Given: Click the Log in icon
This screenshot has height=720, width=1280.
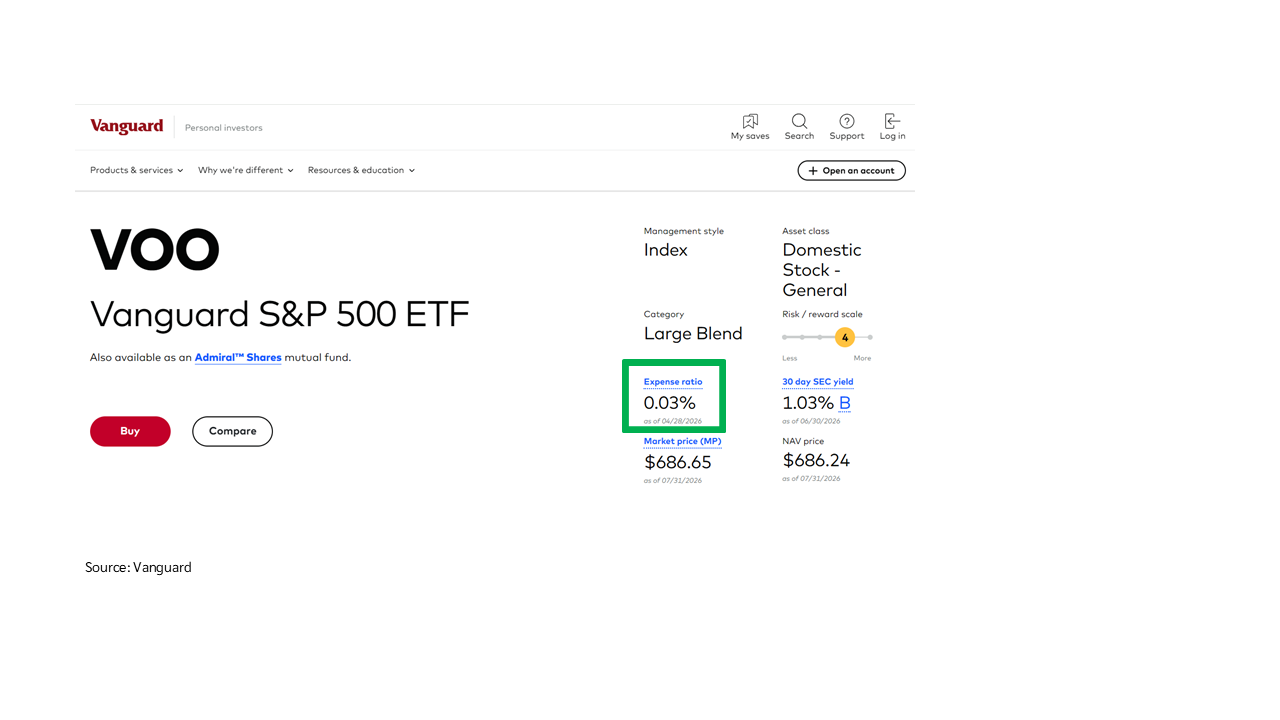Looking at the screenshot, I should click(x=892, y=121).
